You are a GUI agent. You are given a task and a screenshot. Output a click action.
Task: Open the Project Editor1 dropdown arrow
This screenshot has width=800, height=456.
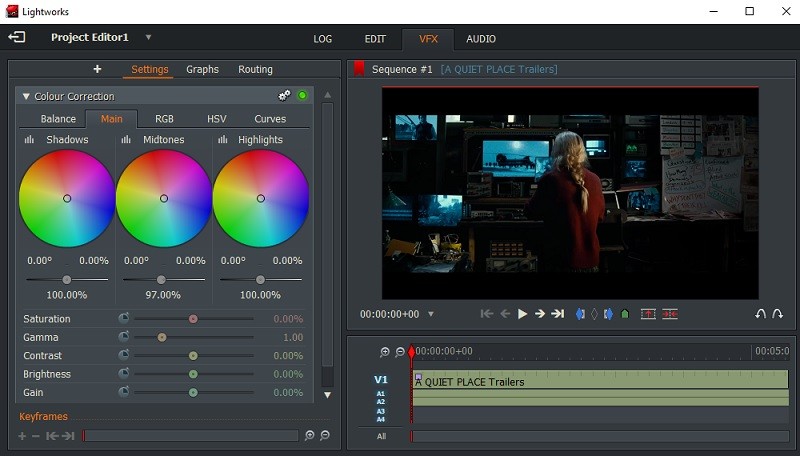(148, 37)
